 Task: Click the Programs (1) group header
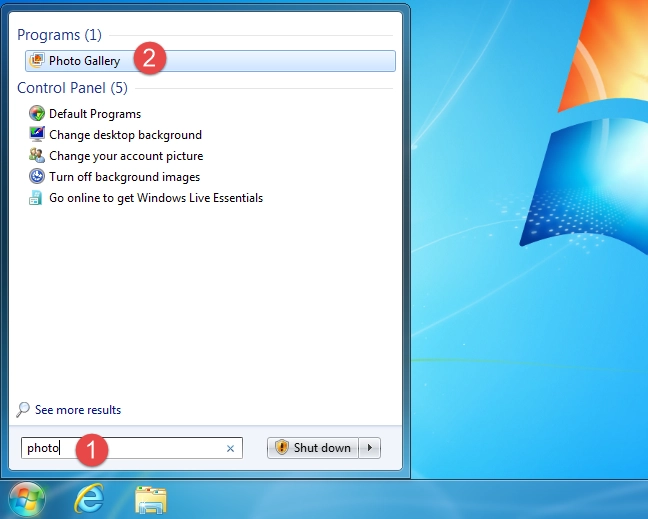[x=60, y=35]
